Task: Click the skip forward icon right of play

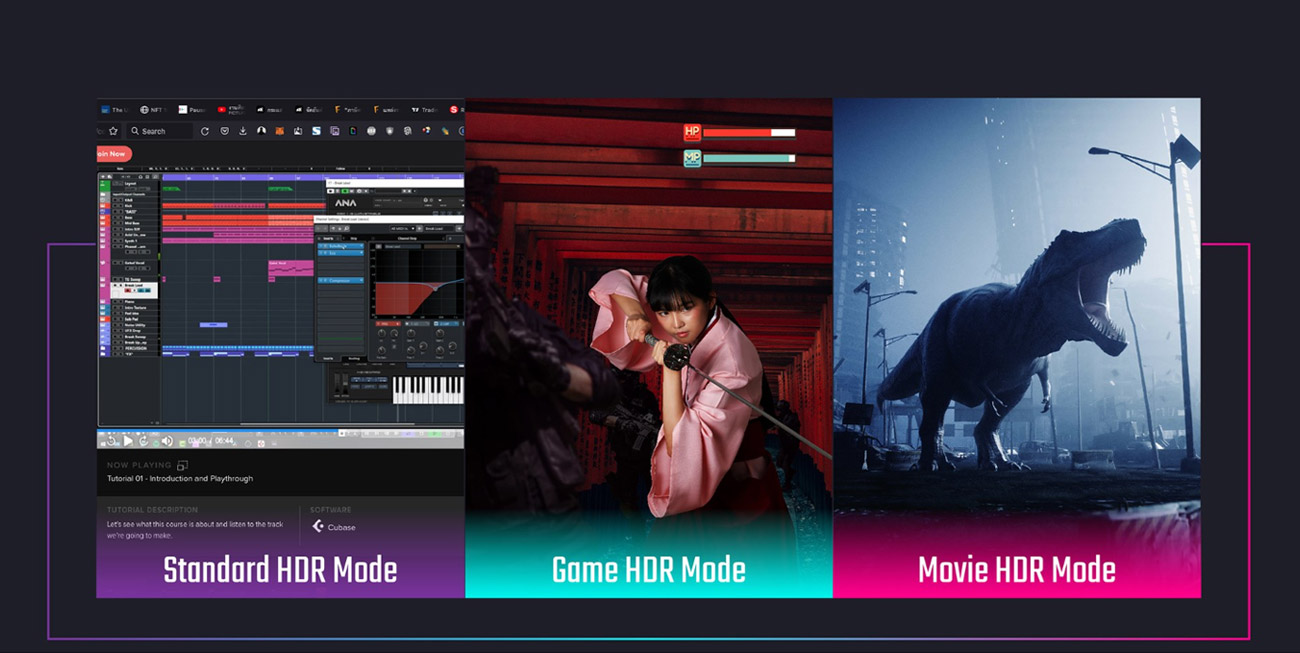Action: click(x=143, y=441)
